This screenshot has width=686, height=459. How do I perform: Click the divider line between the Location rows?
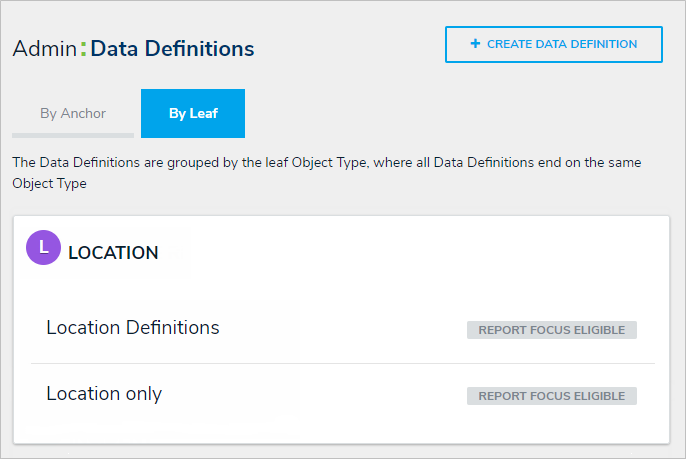(342, 363)
